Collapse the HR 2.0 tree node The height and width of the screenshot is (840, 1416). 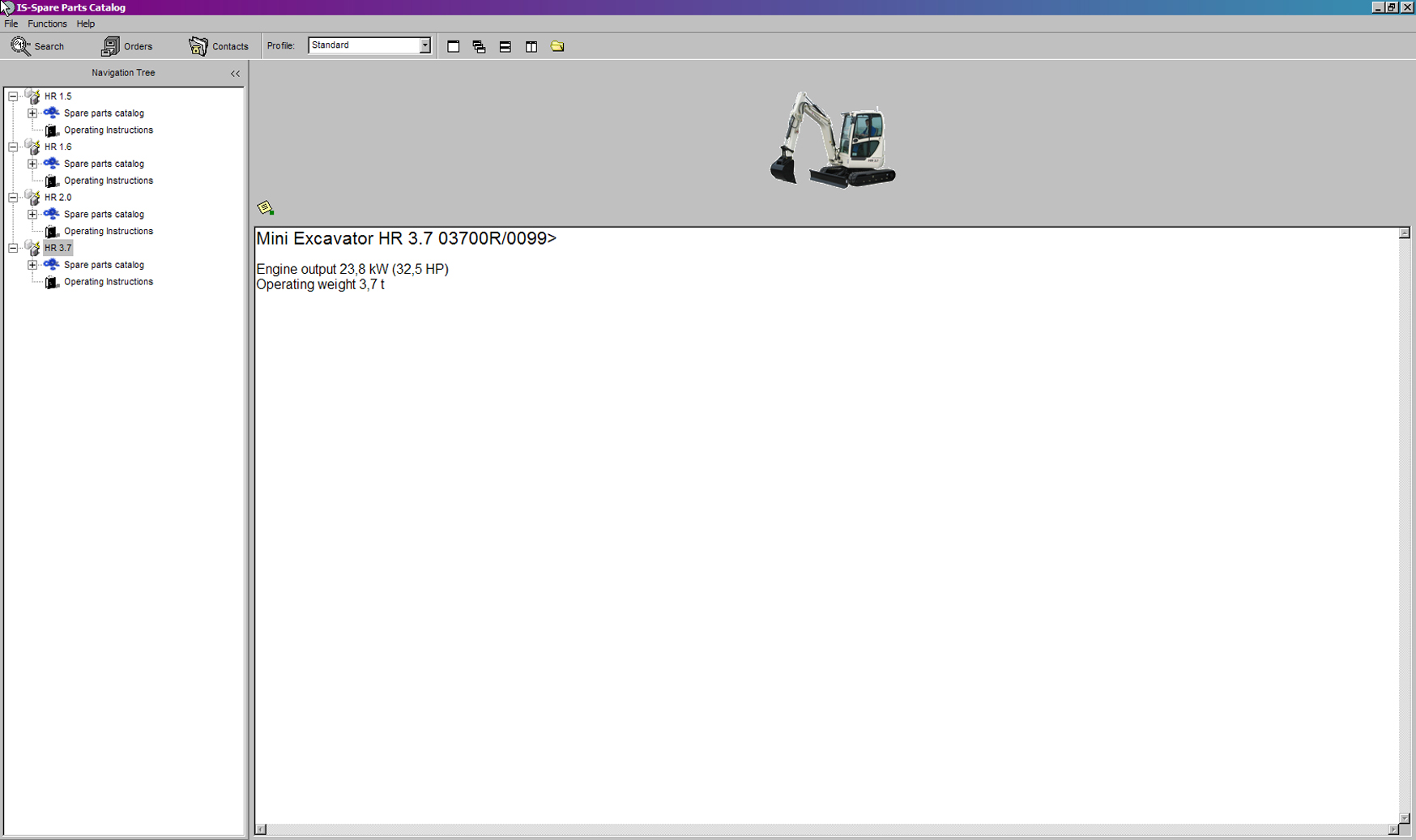pos(13,198)
